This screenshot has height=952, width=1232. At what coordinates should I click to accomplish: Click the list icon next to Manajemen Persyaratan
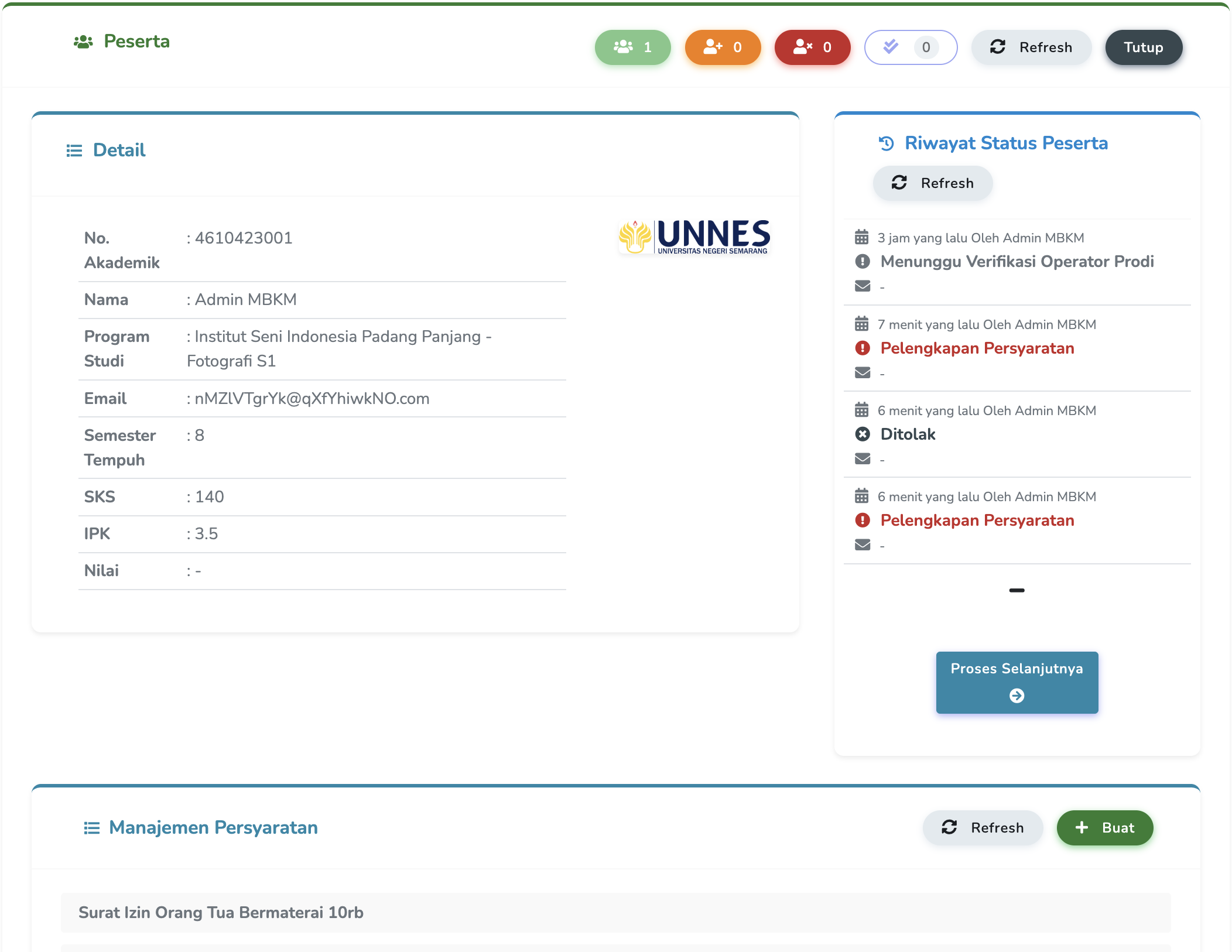(92, 828)
